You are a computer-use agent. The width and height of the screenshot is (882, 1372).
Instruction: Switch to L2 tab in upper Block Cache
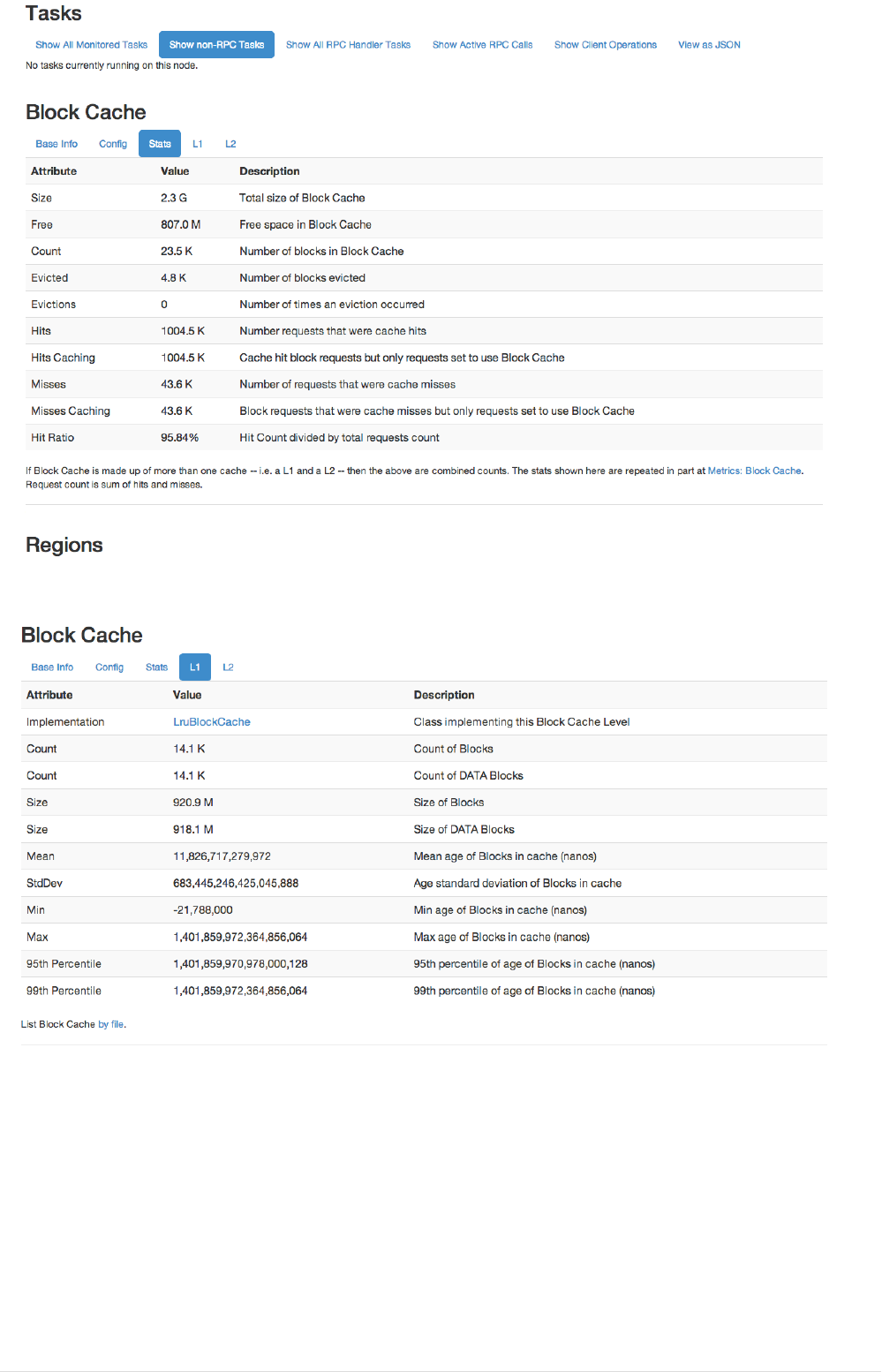[230, 144]
